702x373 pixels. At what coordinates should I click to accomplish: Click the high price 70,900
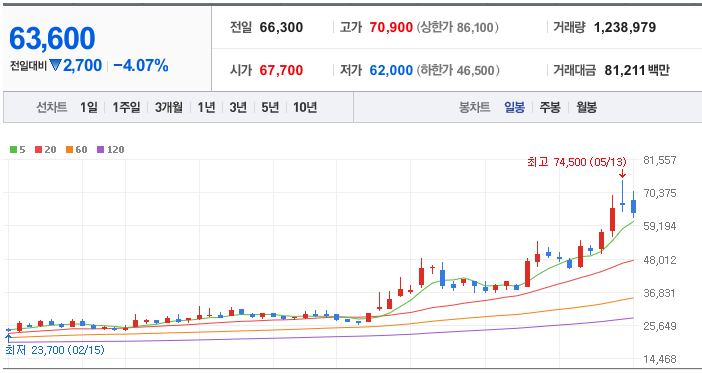(x=391, y=27)
